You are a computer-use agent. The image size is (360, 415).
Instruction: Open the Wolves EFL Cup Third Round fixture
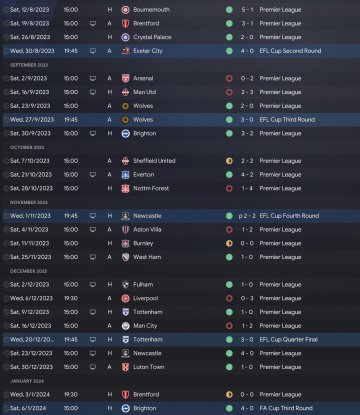coord(181,120)
